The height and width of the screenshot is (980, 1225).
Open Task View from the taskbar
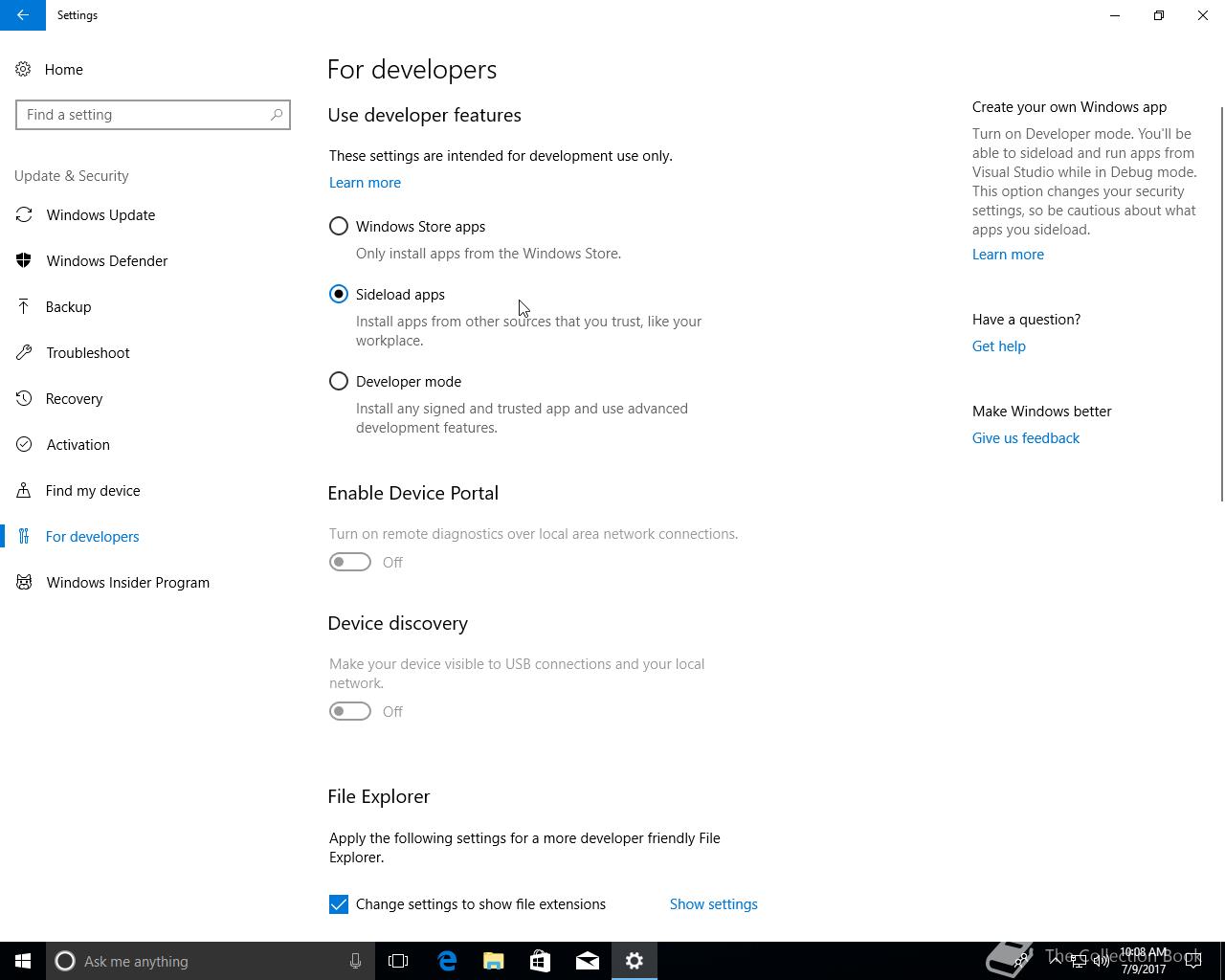pos(398,961)
